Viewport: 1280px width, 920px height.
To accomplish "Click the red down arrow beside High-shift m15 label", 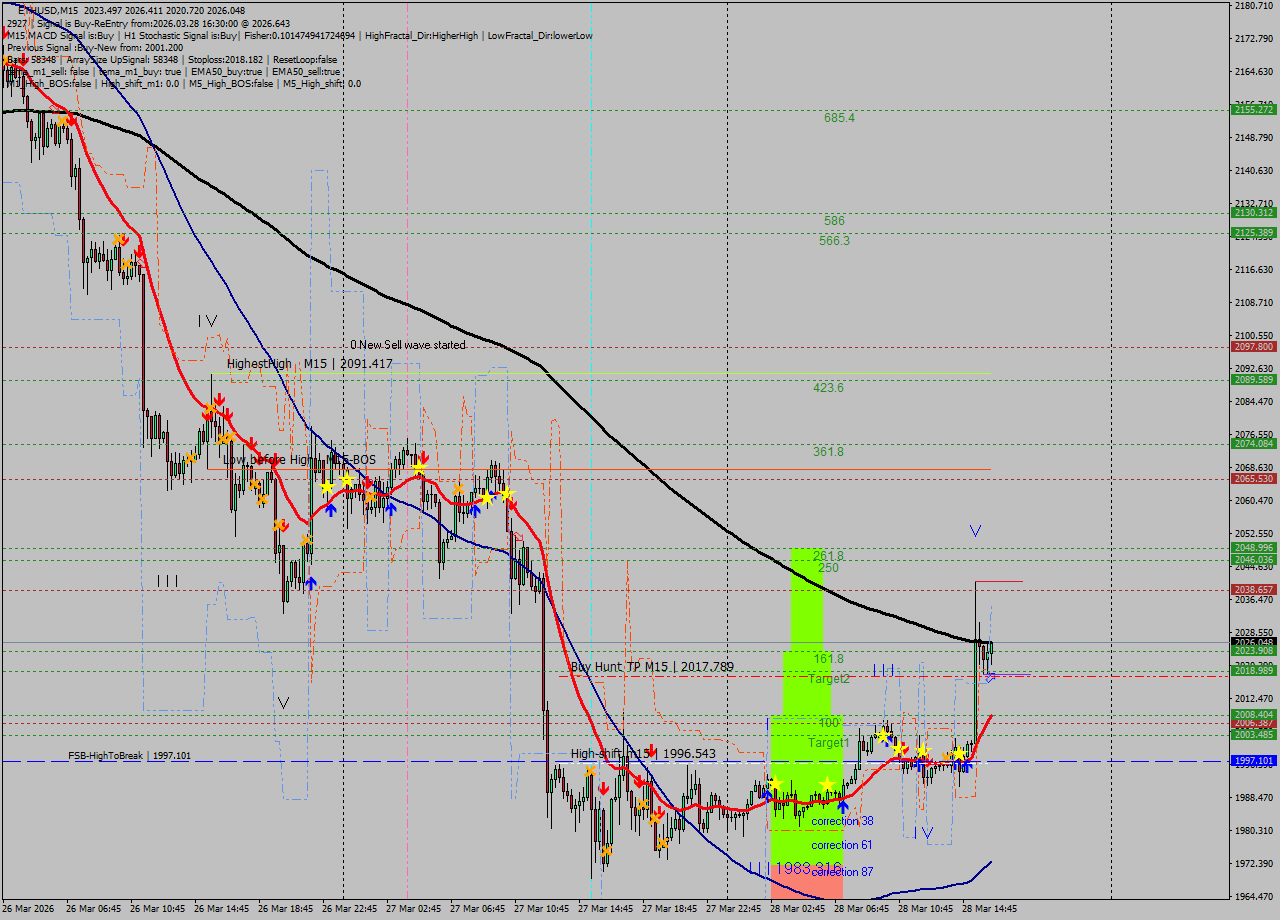I will click(652, 751).
